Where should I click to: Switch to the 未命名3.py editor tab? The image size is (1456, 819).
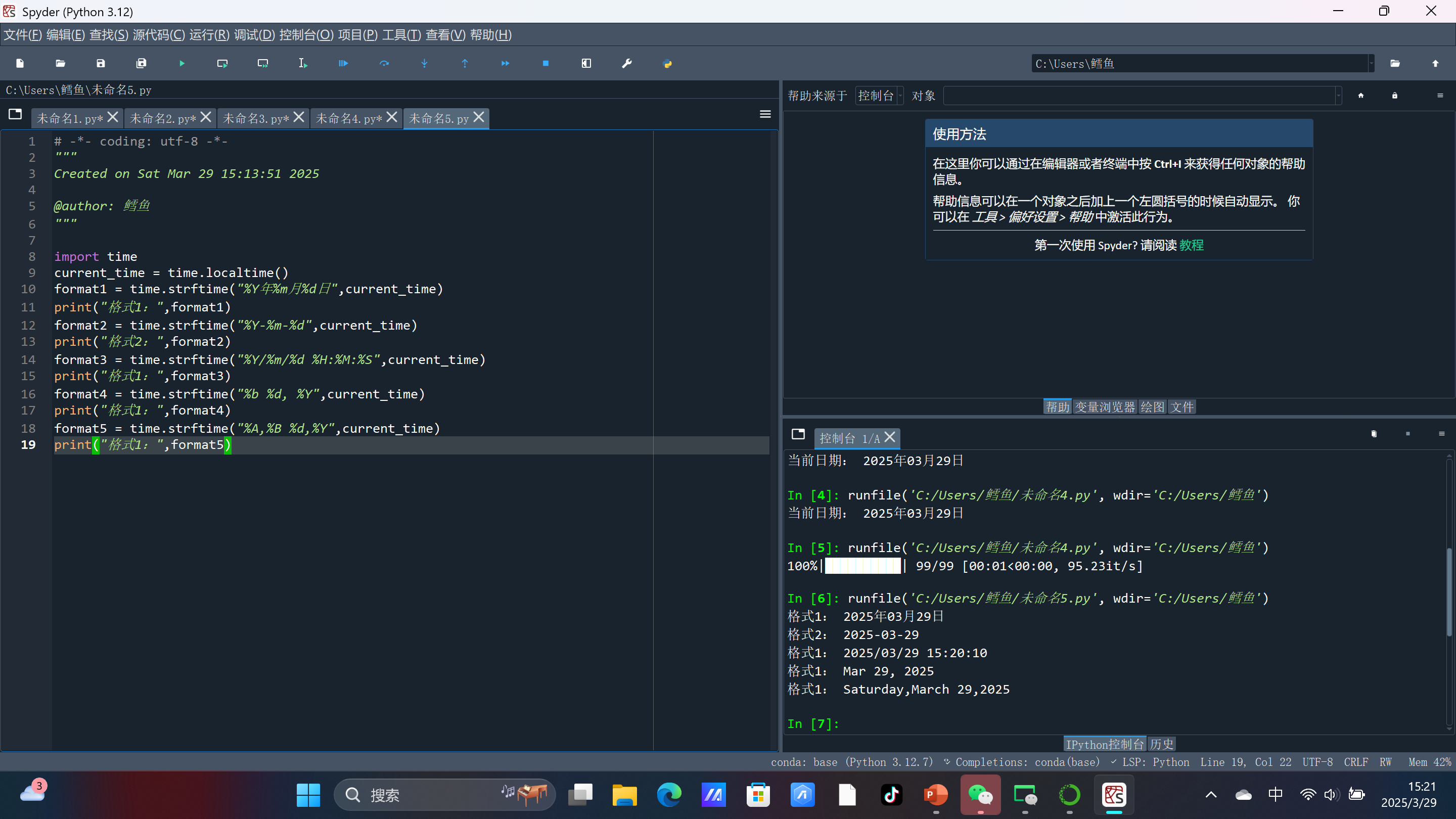click(x=256, y=118)
